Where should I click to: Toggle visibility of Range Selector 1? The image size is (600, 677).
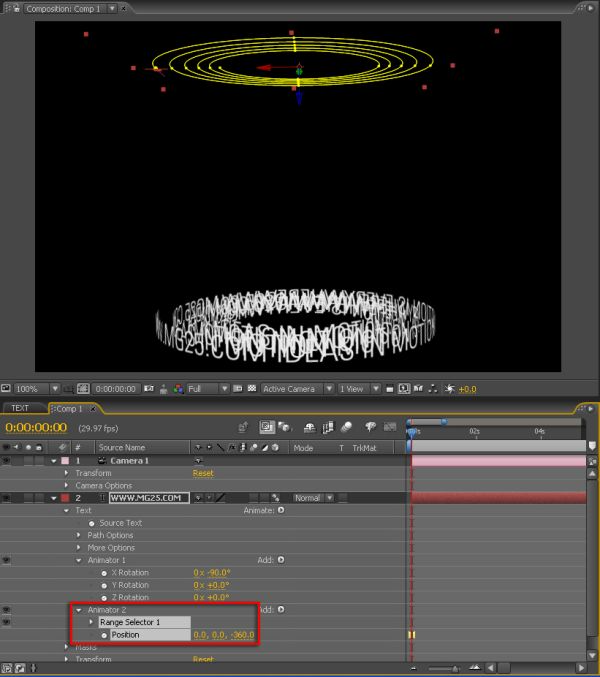(x=6, y=622)
